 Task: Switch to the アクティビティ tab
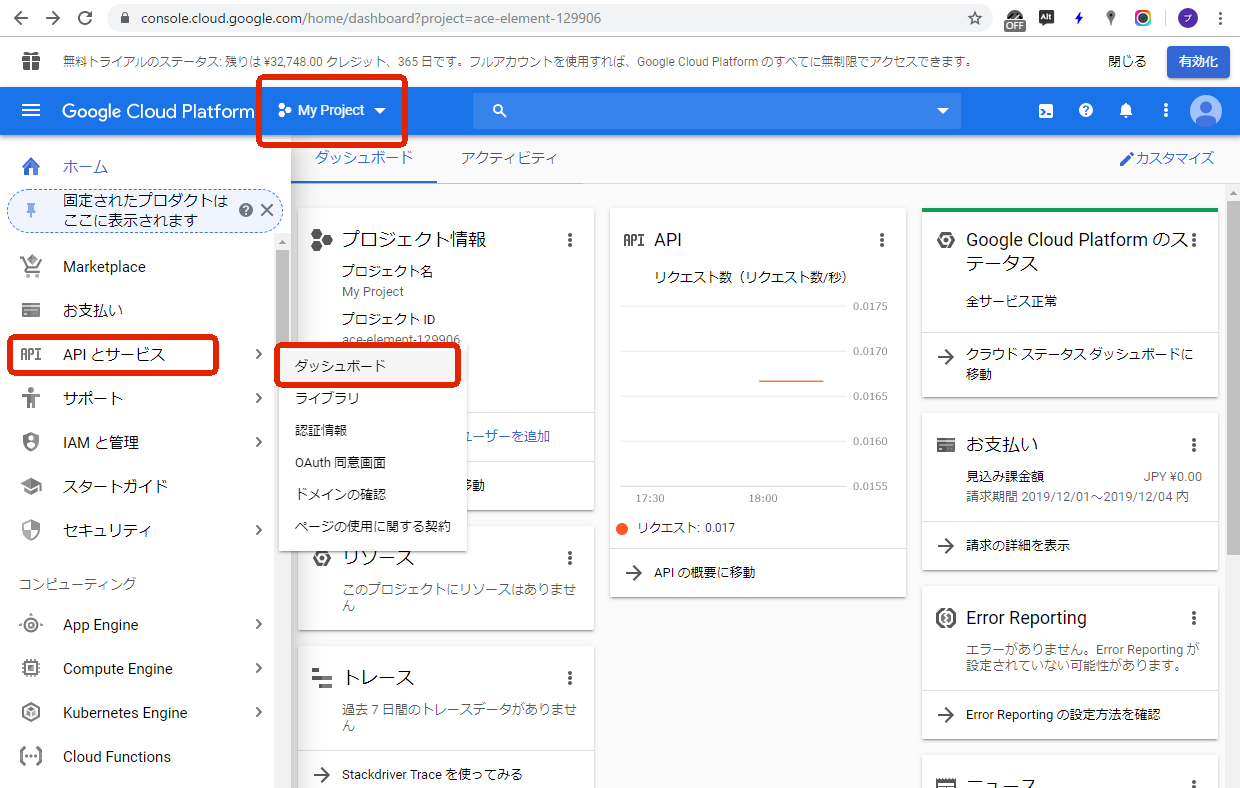(509, 158)
